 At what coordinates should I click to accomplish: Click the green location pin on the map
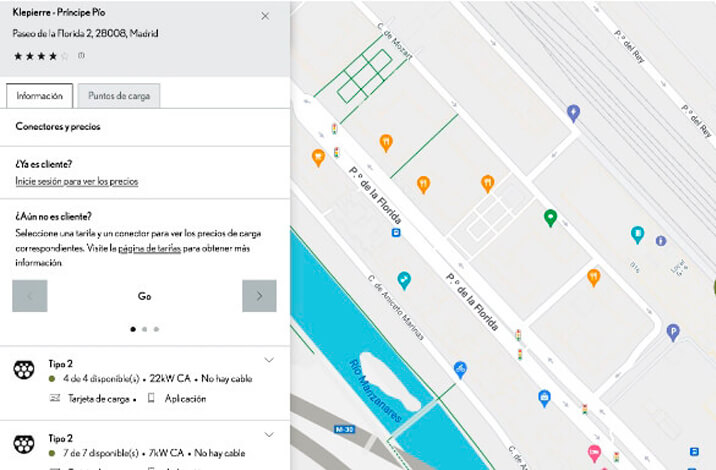[551, 218]
